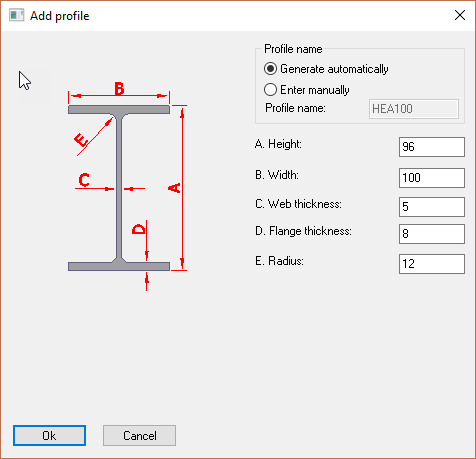This screenshot has width=476, height=459.
Task: Click the Add profile window icon
Action: point(16,15)
